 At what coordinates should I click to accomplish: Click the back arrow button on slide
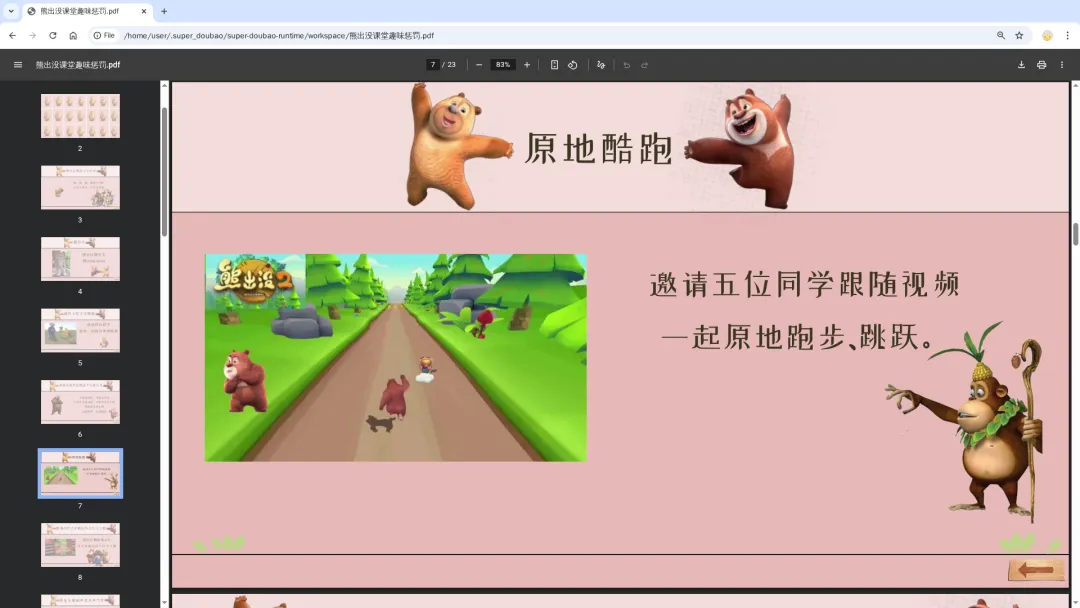click(x=1036, y=570)
